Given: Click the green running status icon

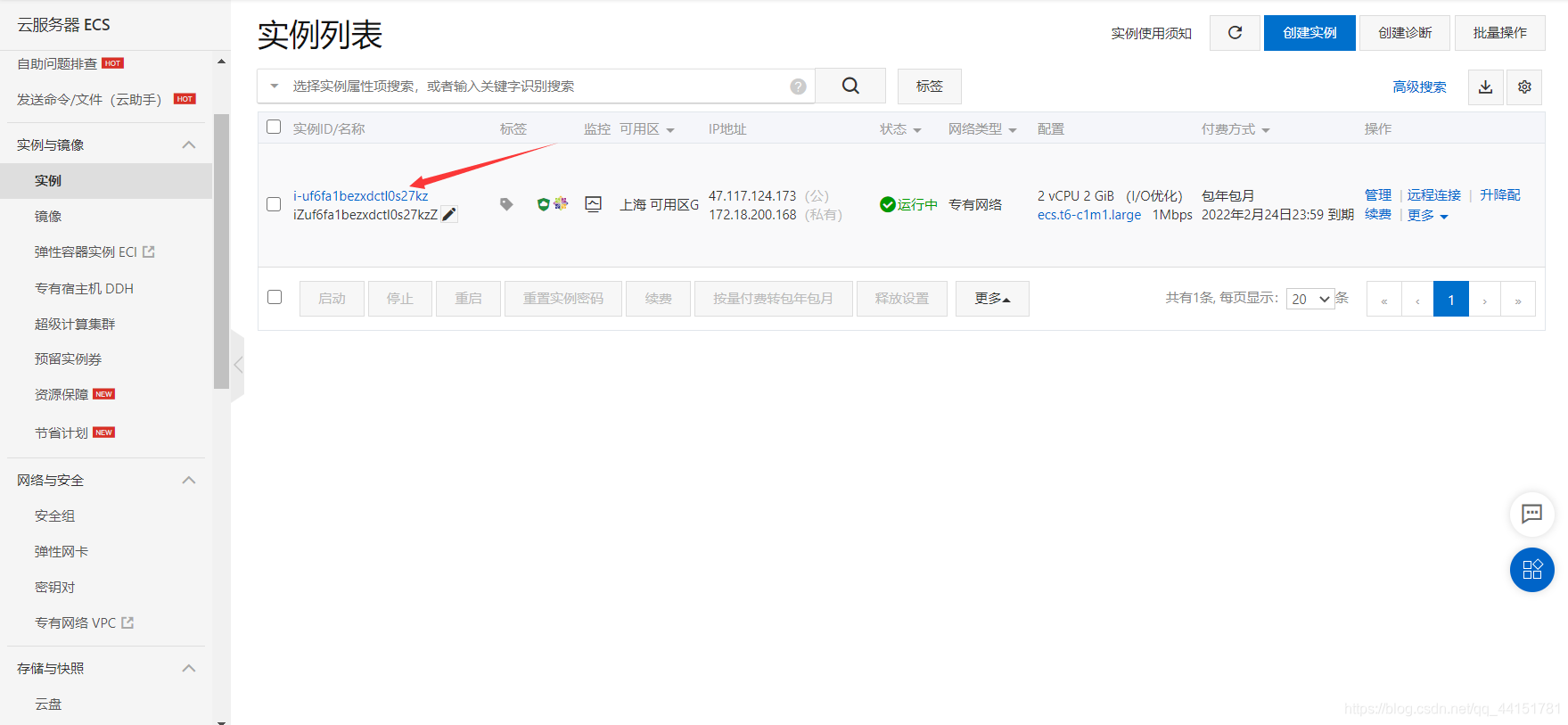Looking at the screenshot, I should pos(887,204).
